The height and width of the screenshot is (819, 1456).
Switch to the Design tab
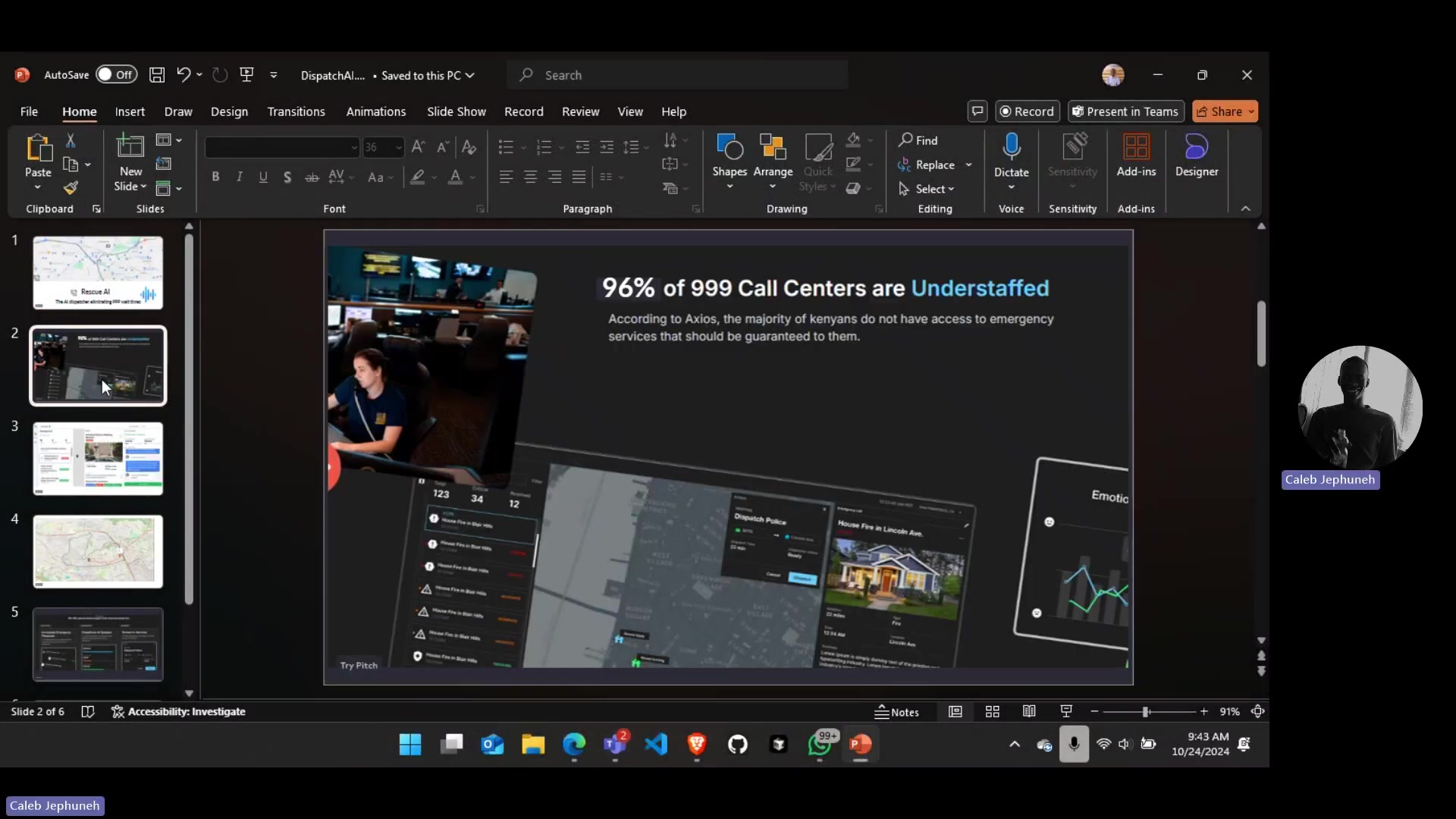pos(229,111)
